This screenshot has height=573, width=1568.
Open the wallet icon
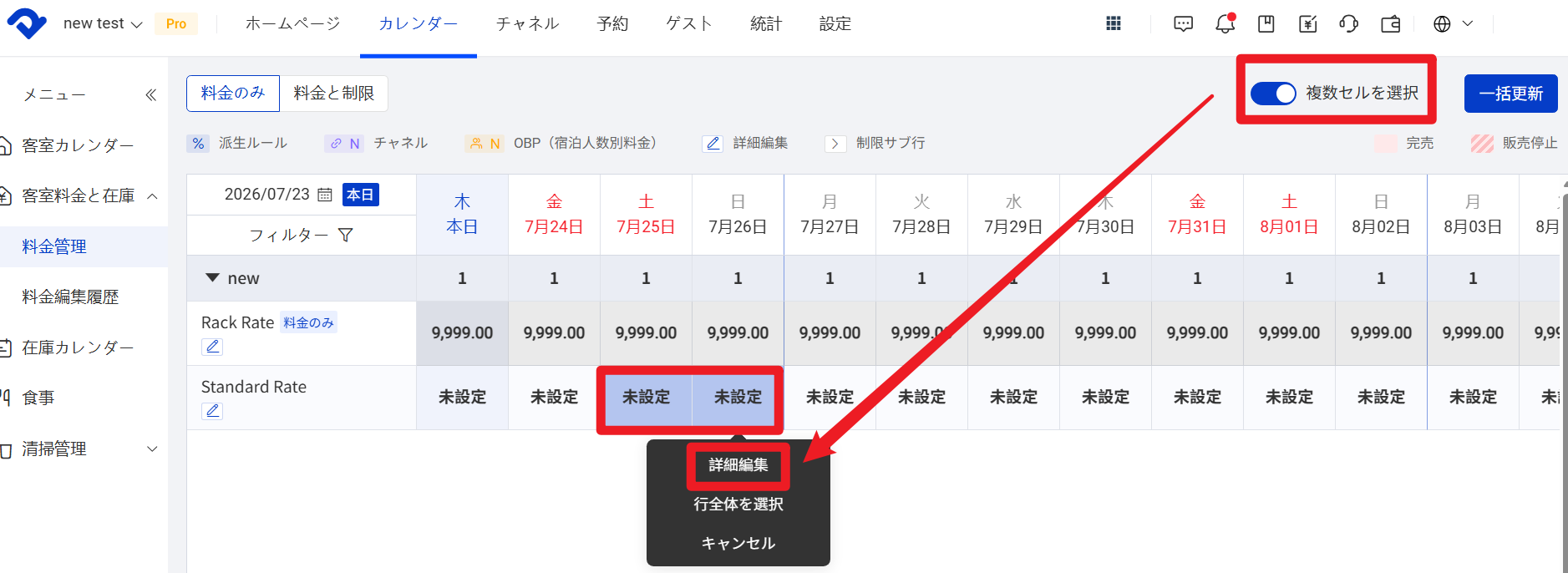(1391, 23)
